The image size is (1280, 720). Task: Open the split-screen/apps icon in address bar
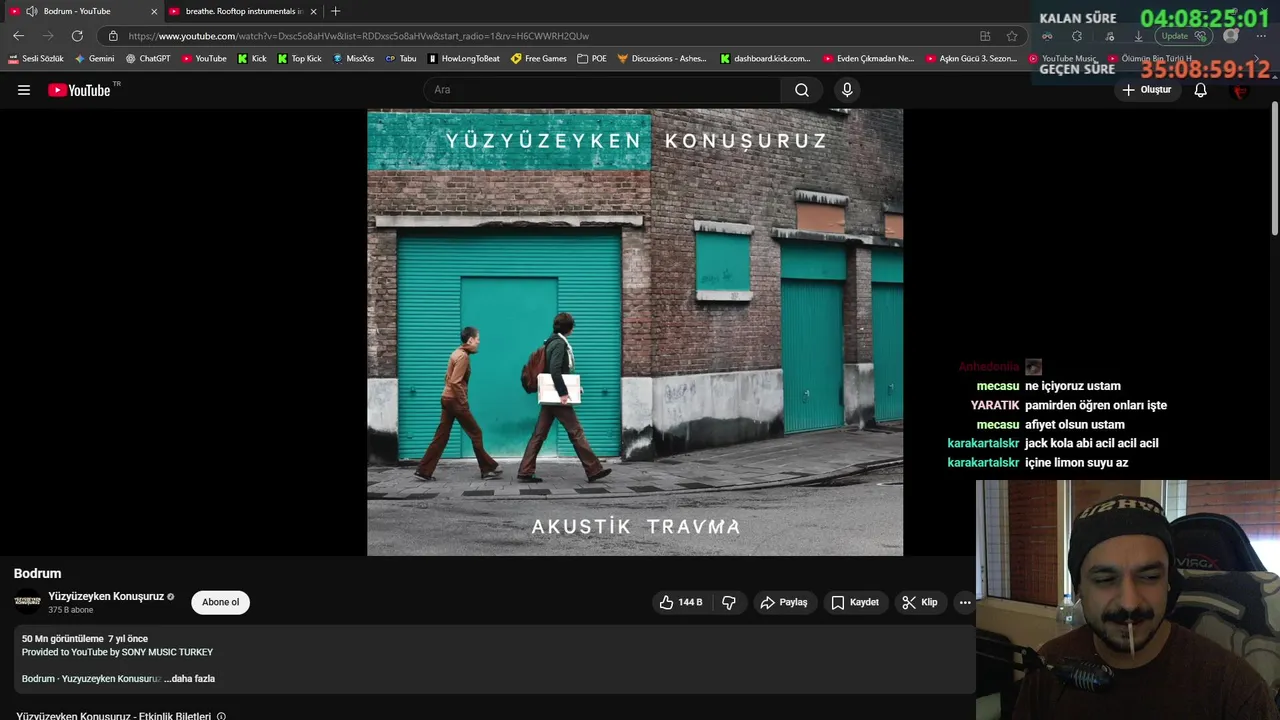985,36
